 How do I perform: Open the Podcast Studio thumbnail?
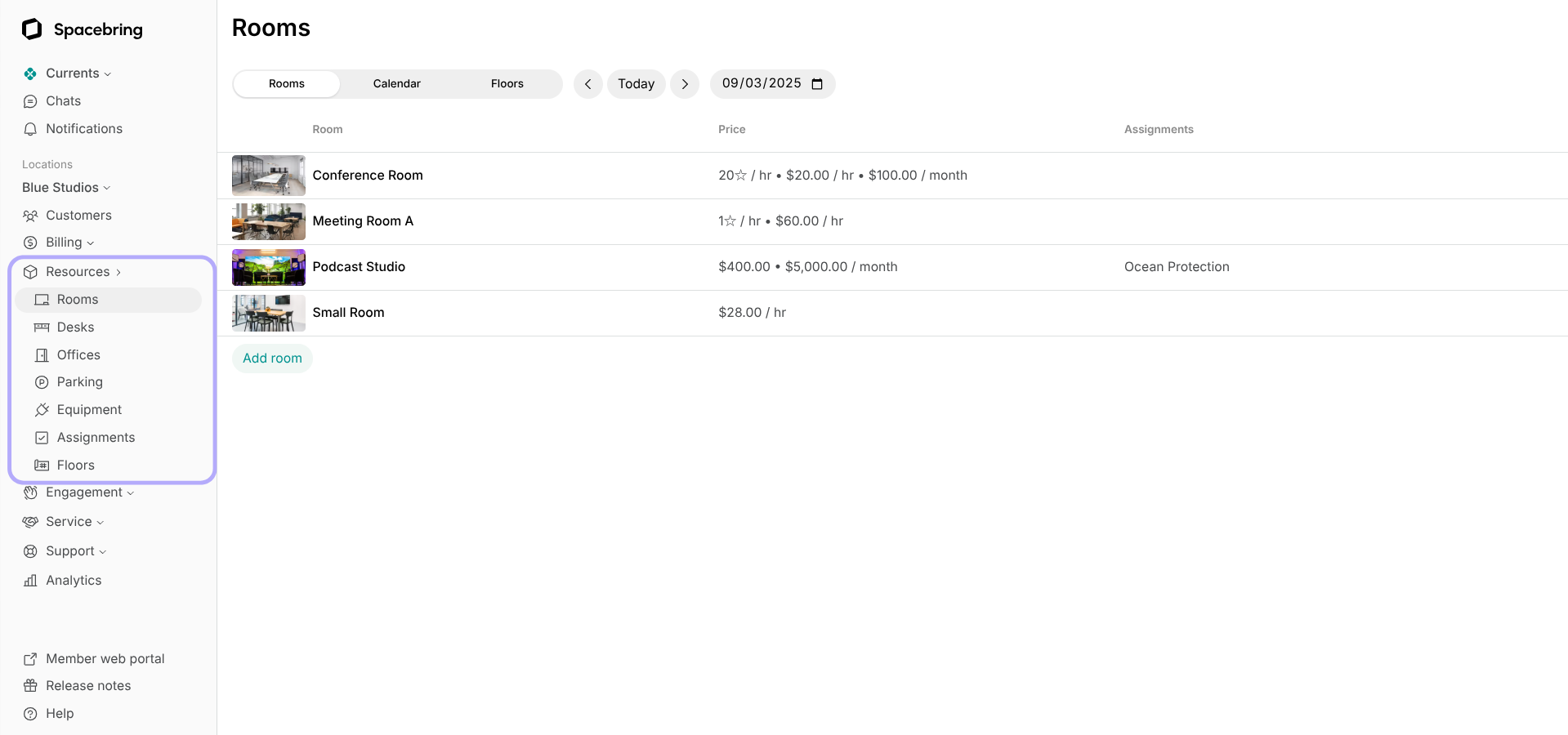point(269,267)
